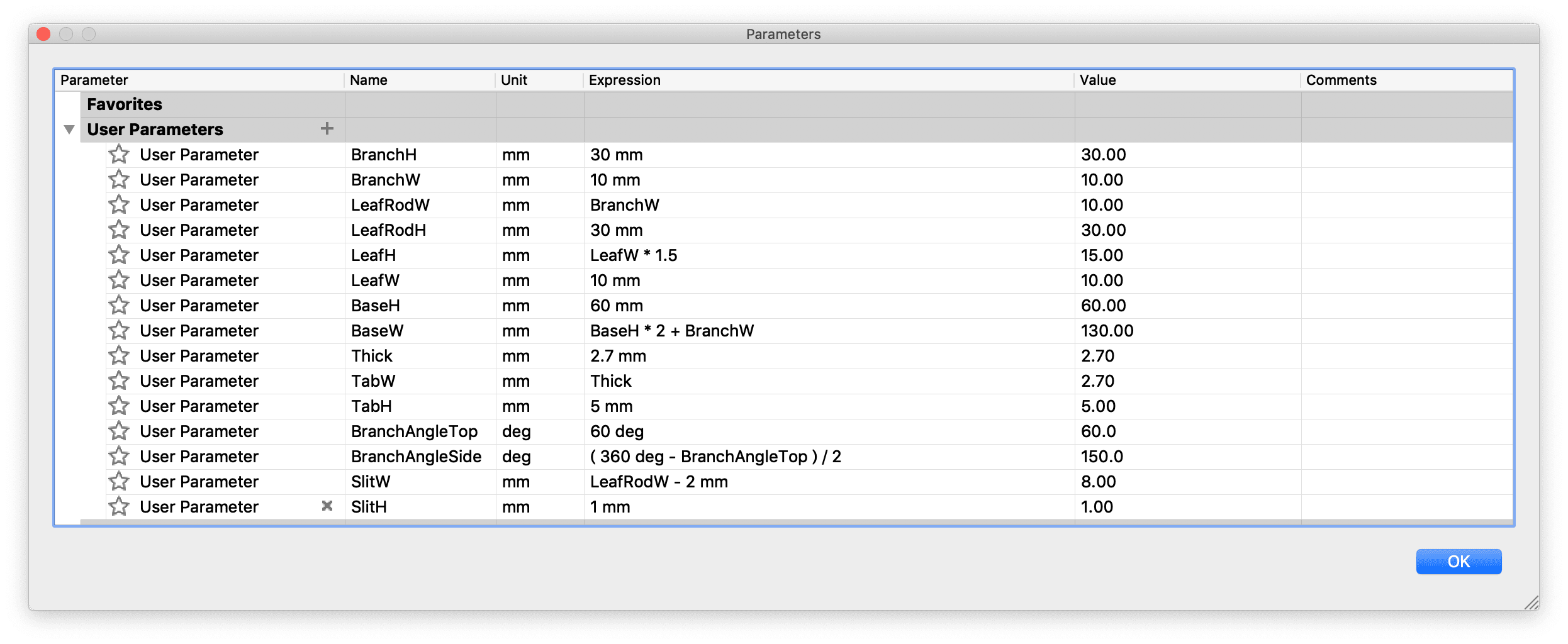Favorite the BranchAngleSide parameter star
This screenshot has height=644, width=1568.
[119, 457]
